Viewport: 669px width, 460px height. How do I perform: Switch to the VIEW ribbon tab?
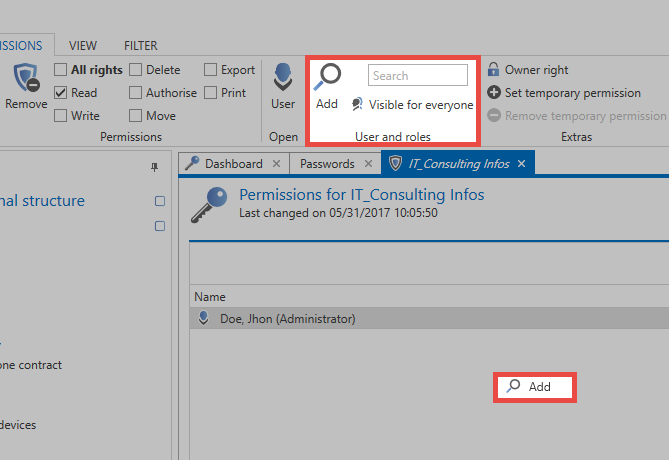pos(83,45)
